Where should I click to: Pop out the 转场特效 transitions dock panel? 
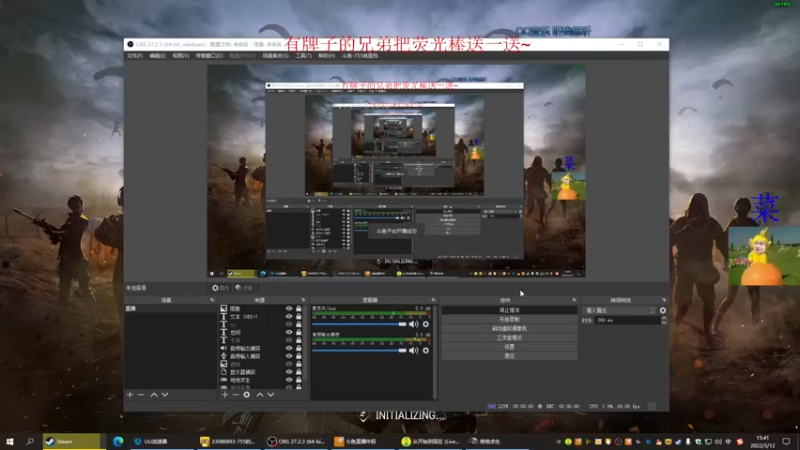tap(664, 300)
